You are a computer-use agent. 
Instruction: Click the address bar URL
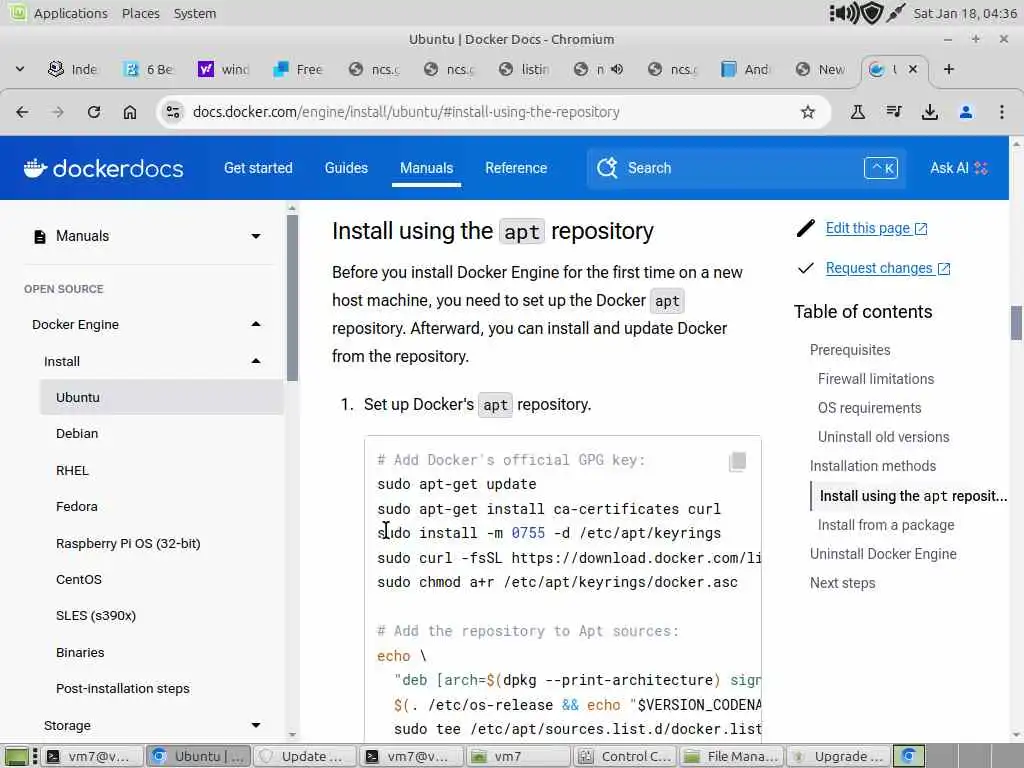point(406,112)
